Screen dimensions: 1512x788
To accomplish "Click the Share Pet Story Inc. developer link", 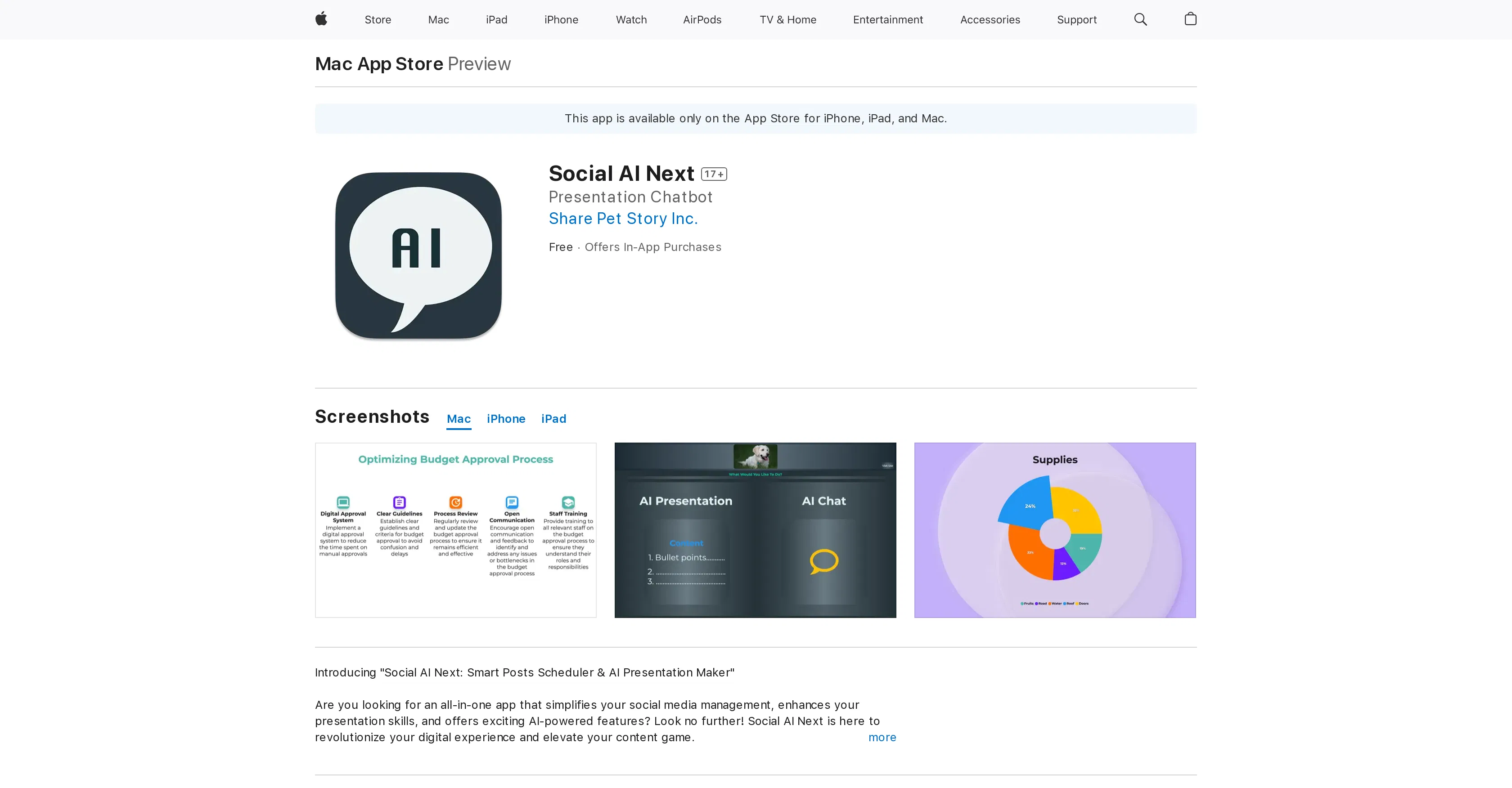I will (x=623, y=218).
